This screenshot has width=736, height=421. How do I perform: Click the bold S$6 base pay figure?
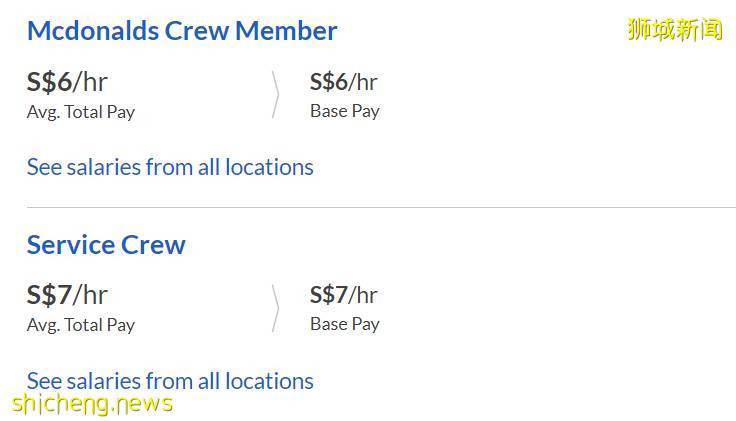(328, 81)
